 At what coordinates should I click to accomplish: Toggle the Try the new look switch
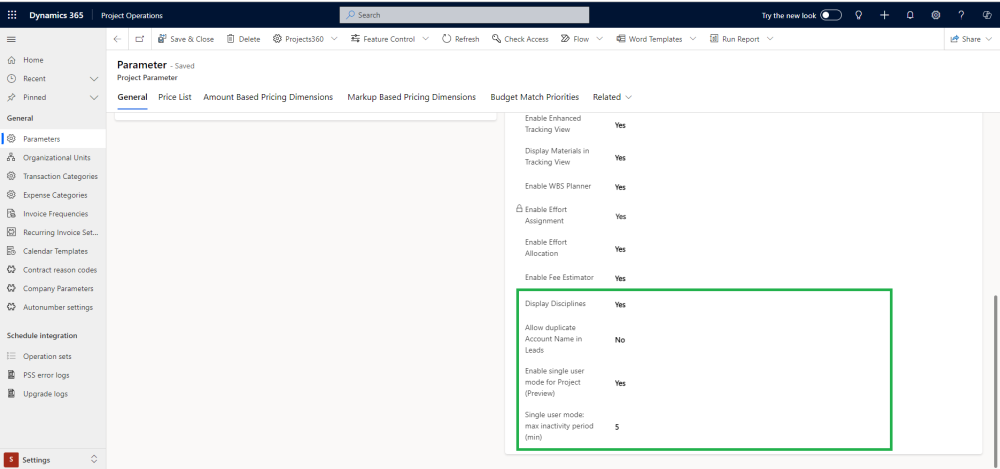tap(831, 15)
